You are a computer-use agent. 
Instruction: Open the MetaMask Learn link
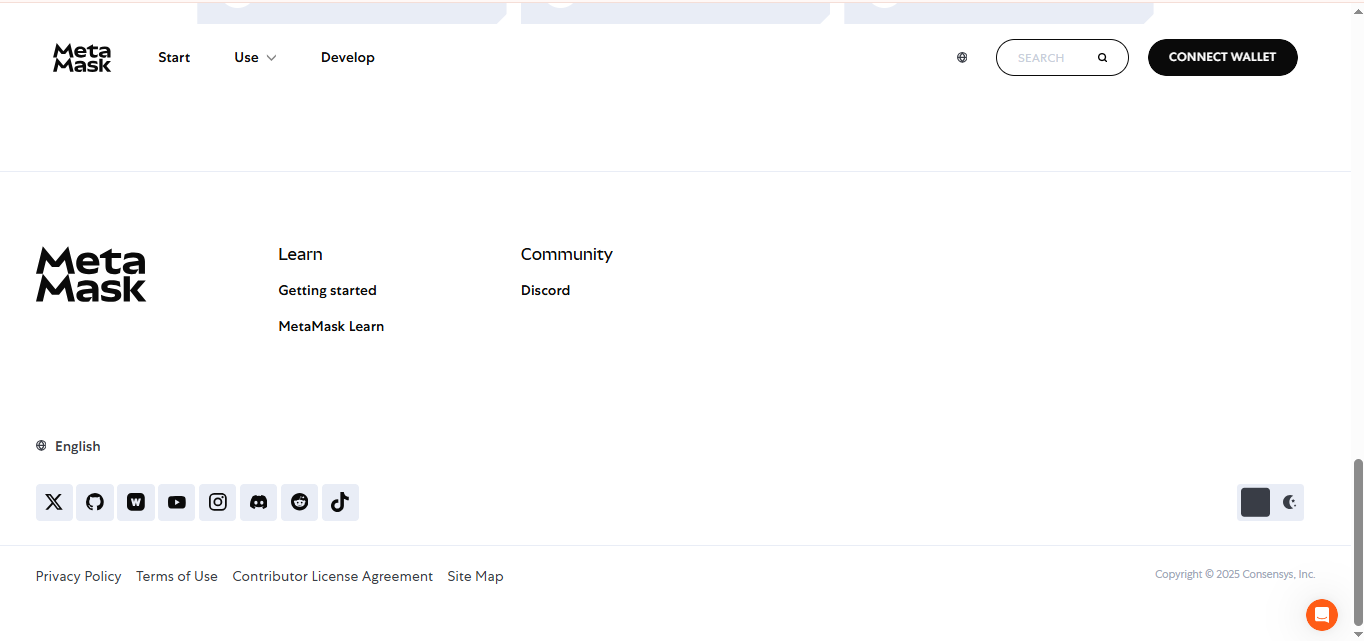(x=331, y=326)
